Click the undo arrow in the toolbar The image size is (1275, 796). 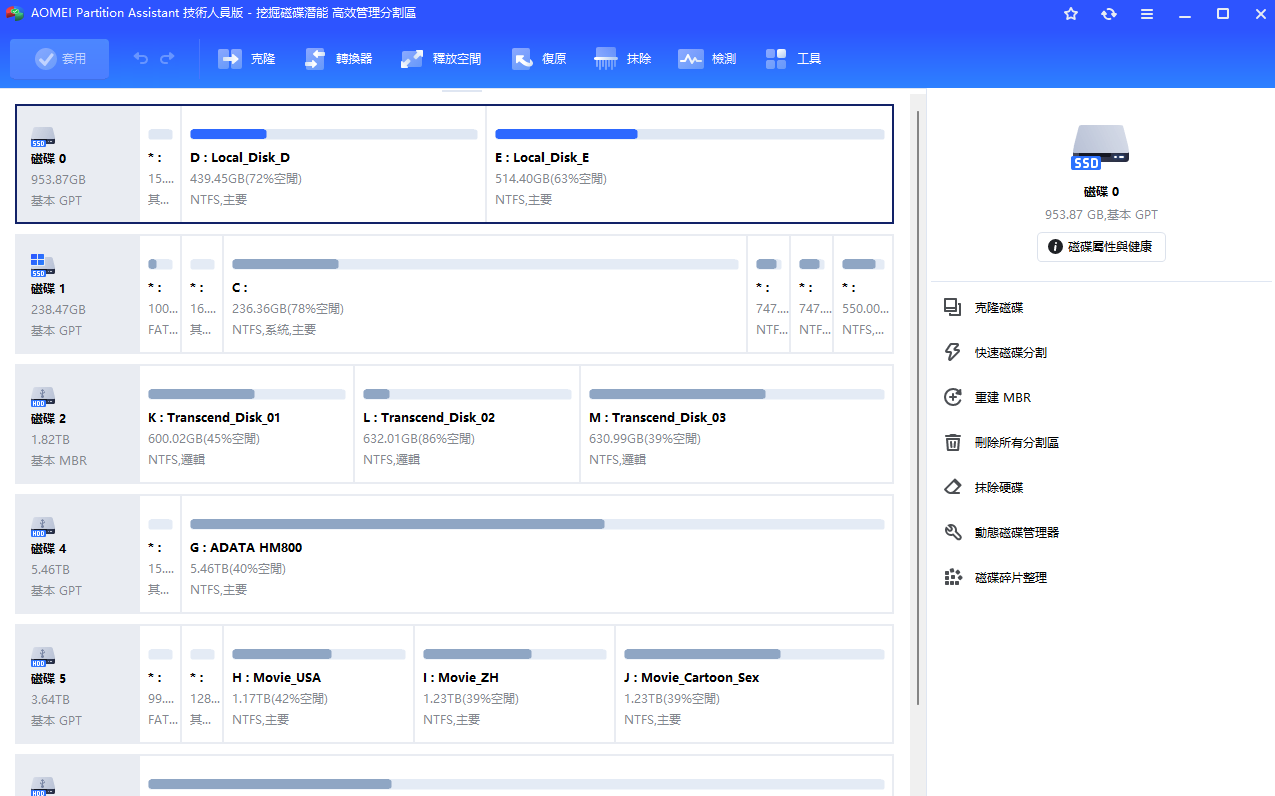coord(141,59)
